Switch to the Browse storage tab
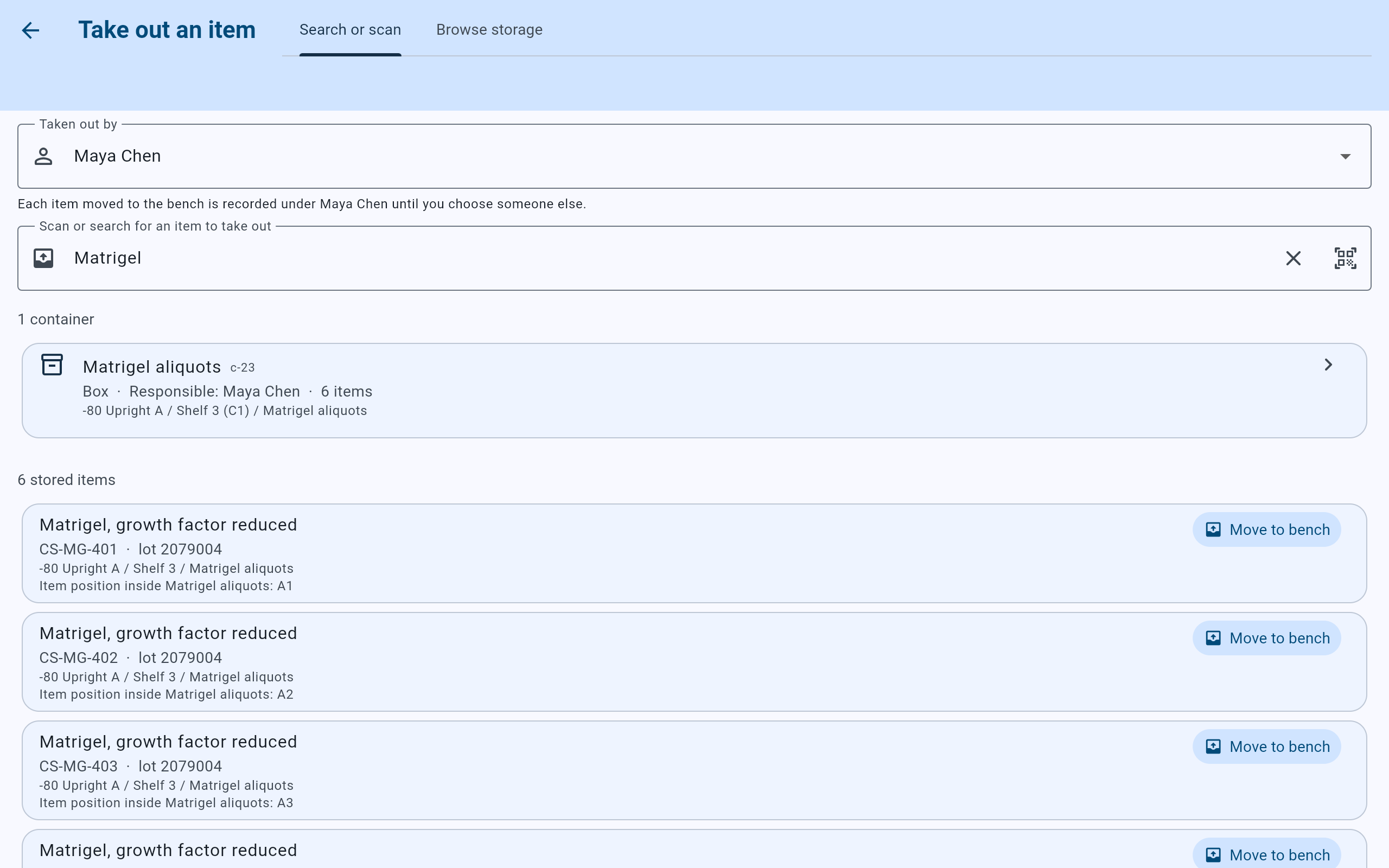 click(489, 30)
